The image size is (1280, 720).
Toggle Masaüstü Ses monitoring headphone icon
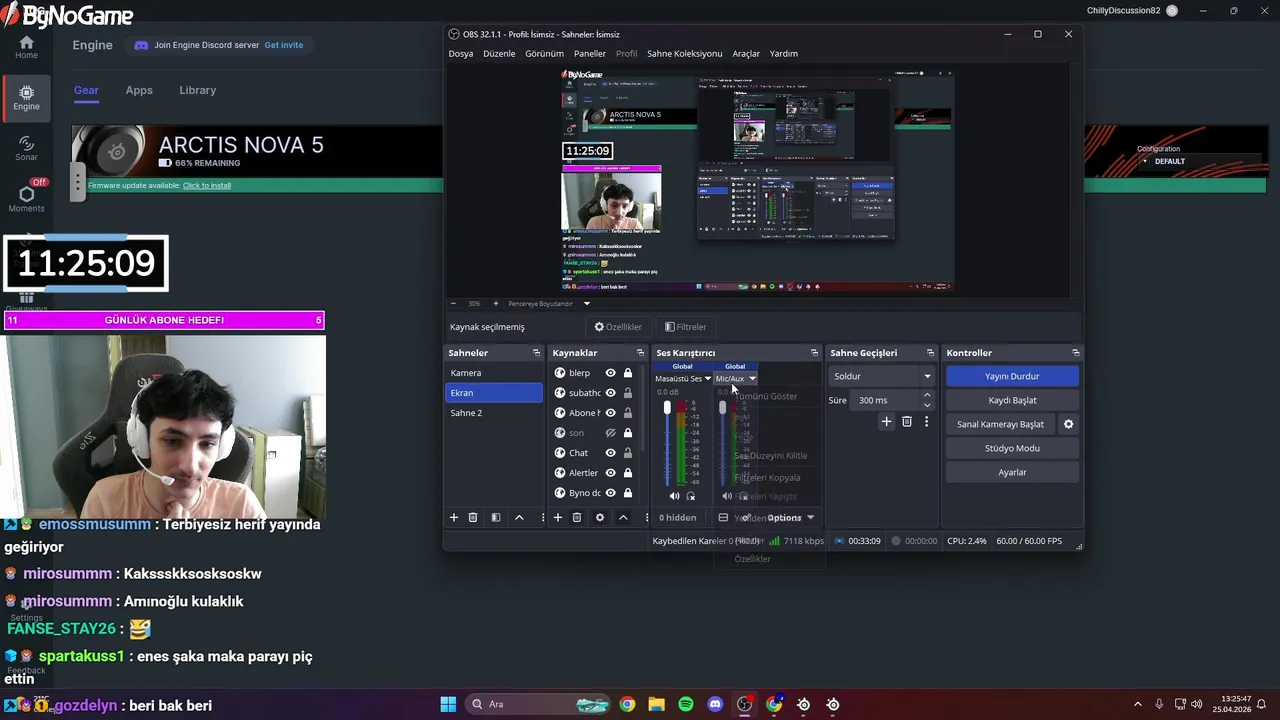pyautogui.click(x=690, y=496)
